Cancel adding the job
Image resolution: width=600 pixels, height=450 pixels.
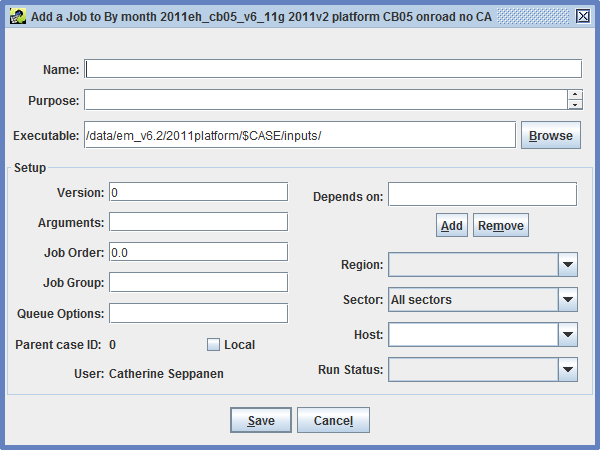333,420
